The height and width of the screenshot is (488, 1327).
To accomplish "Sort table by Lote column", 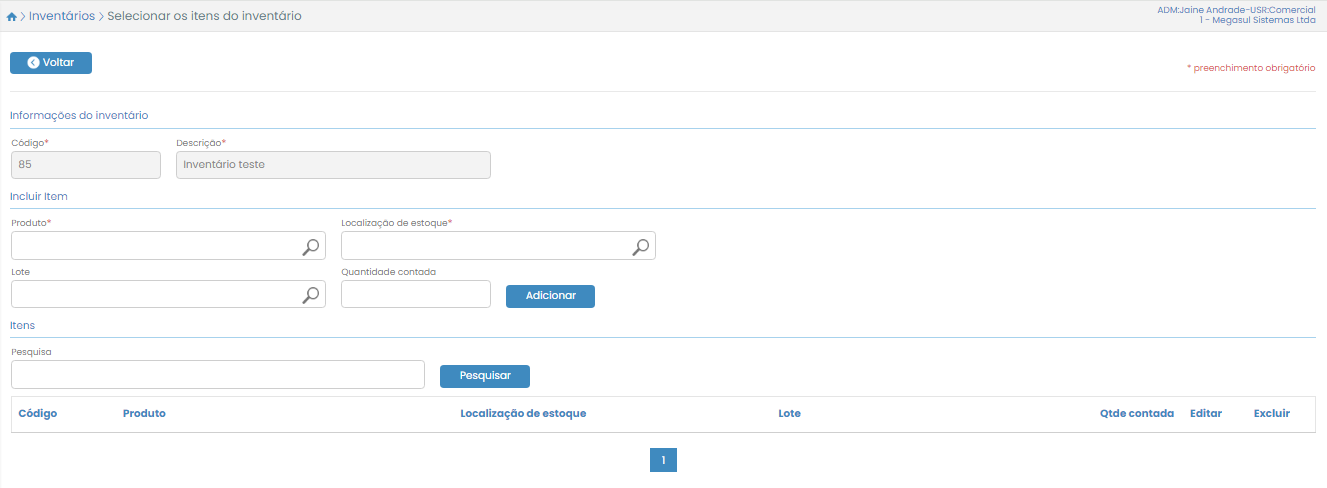I will 789,413.
